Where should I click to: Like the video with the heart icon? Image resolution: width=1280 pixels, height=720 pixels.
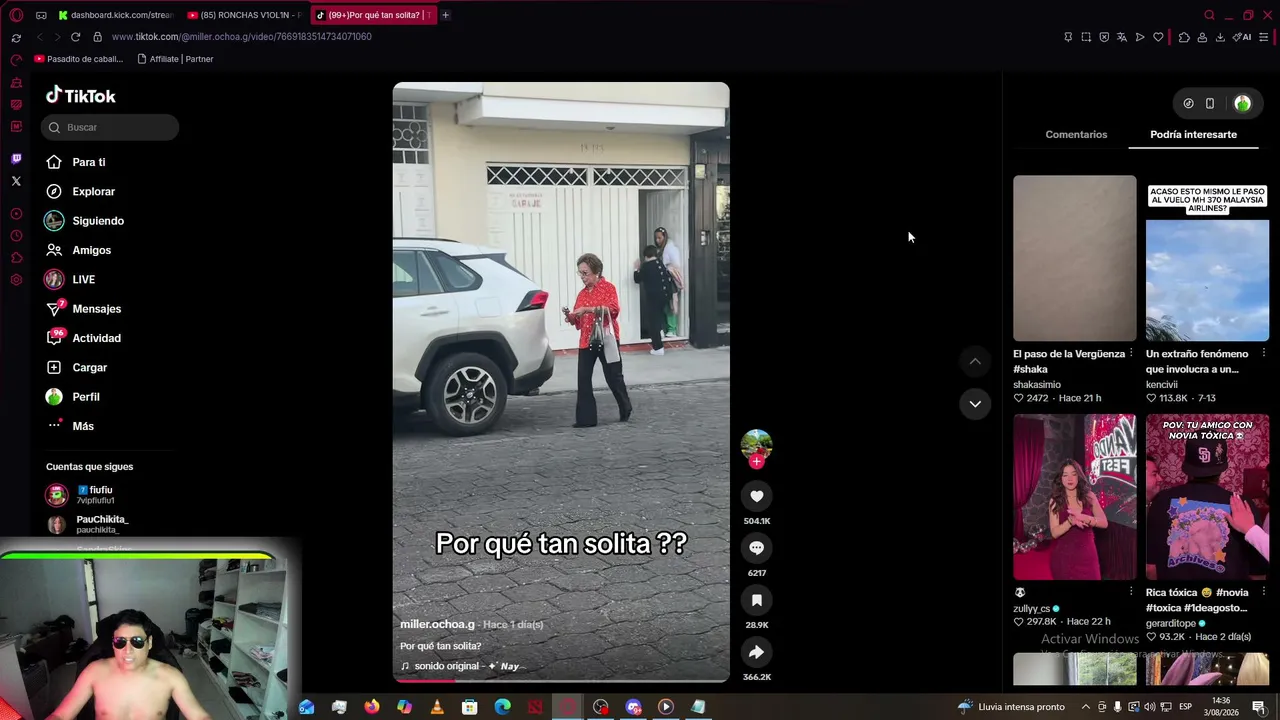tap(756, 496)
